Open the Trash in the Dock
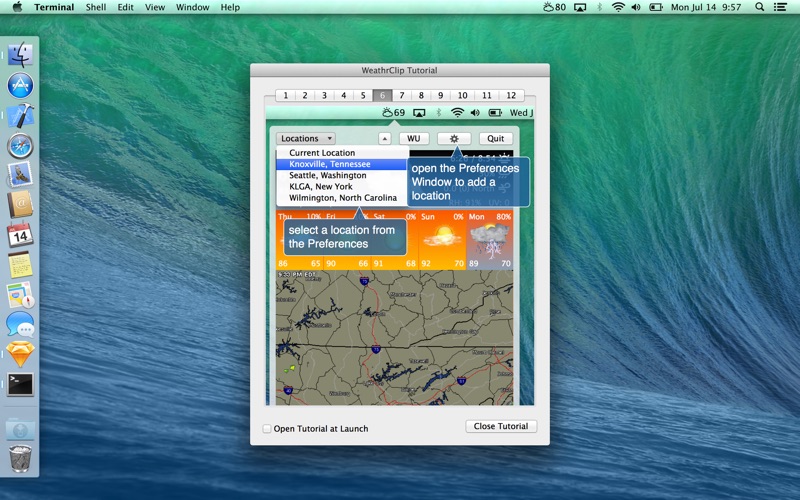Image resolution: width=800 pixels, height=500 pixels. coord(20,458)
